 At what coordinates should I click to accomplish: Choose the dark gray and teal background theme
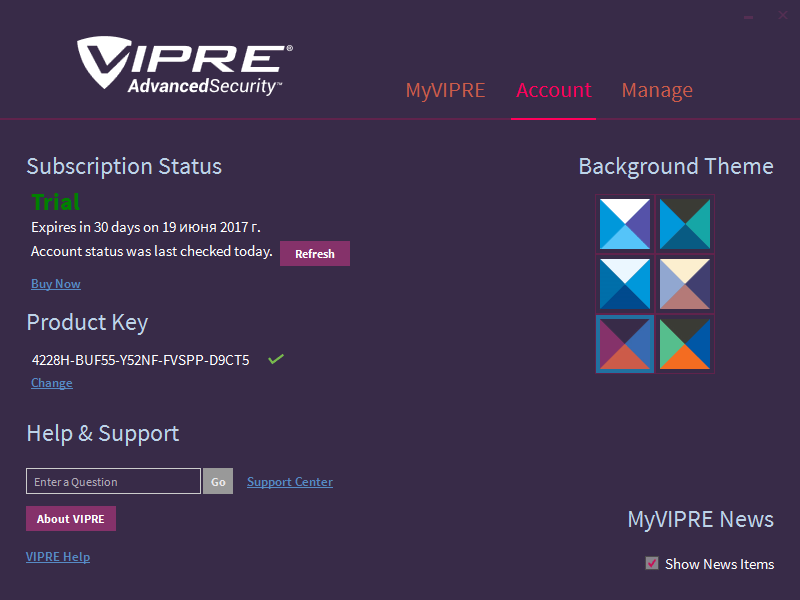685,224
